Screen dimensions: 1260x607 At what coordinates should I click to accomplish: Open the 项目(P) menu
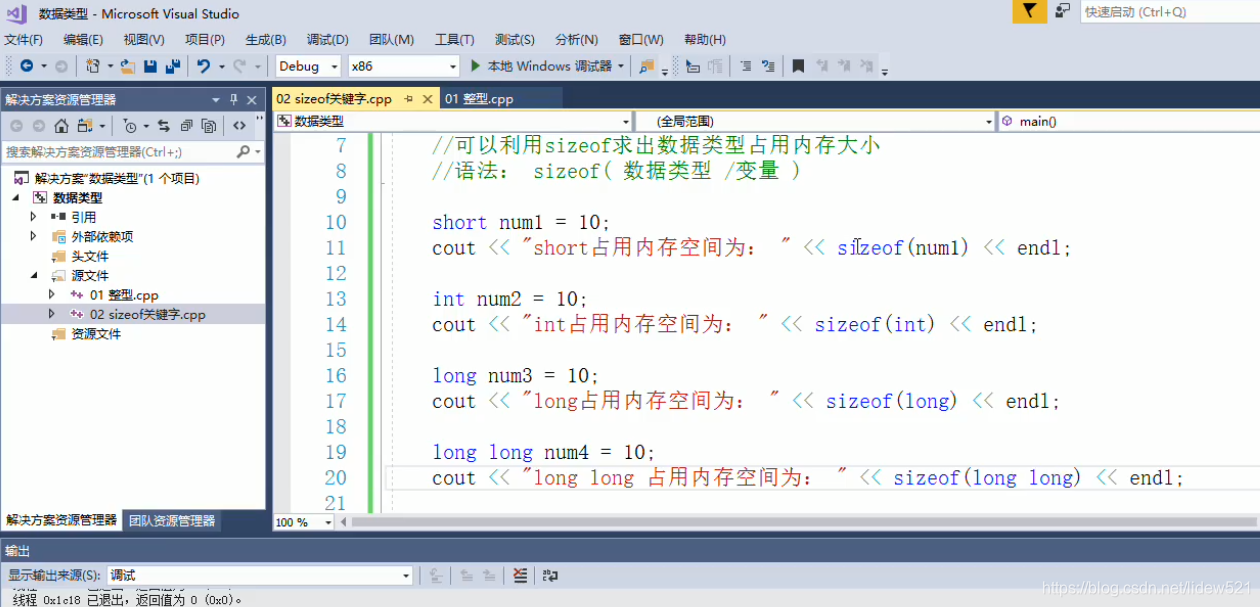click(x=205, y=40)
